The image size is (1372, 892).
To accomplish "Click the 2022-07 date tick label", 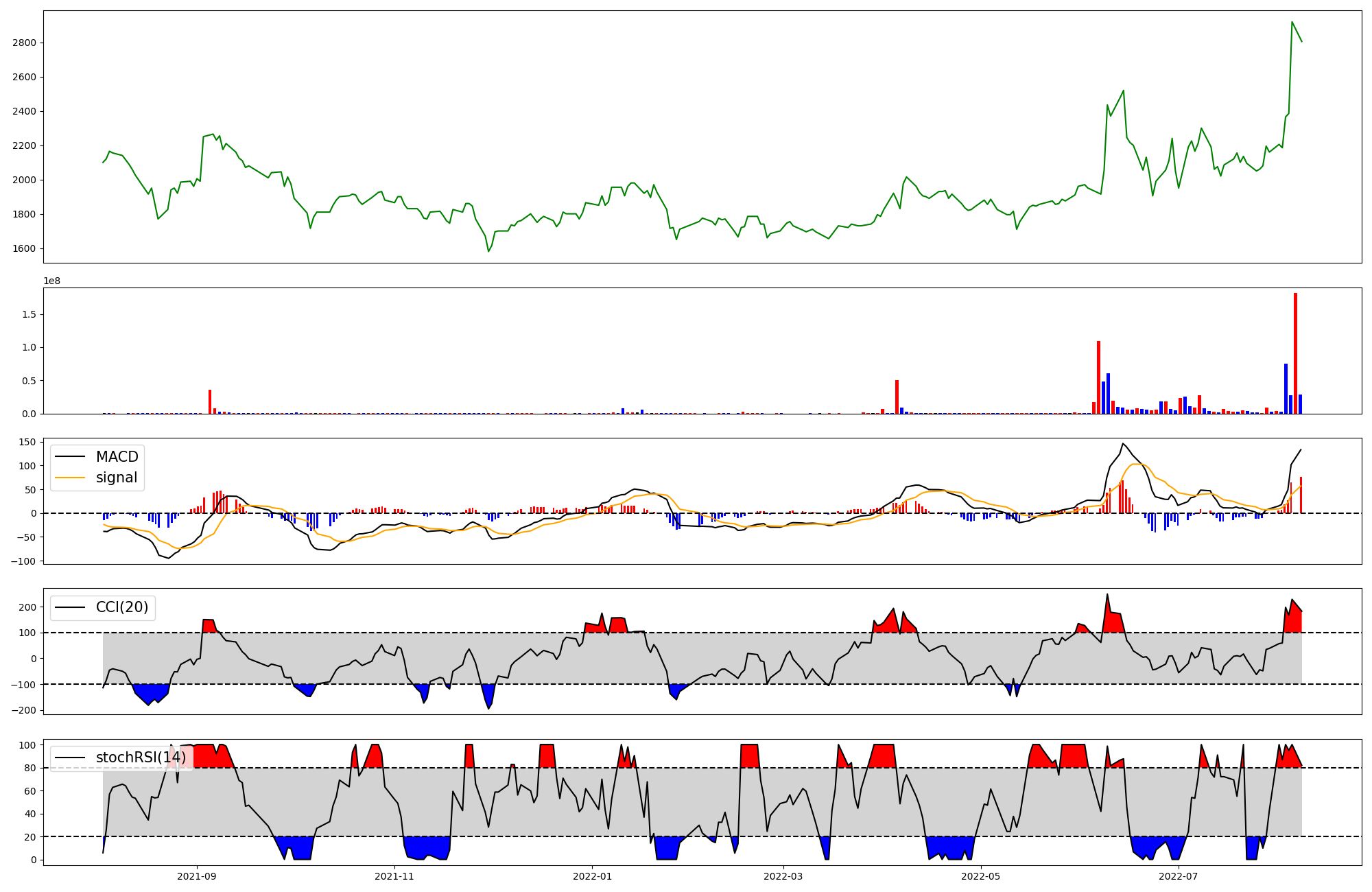I will pyautogui.click(x=1178, y=876).
